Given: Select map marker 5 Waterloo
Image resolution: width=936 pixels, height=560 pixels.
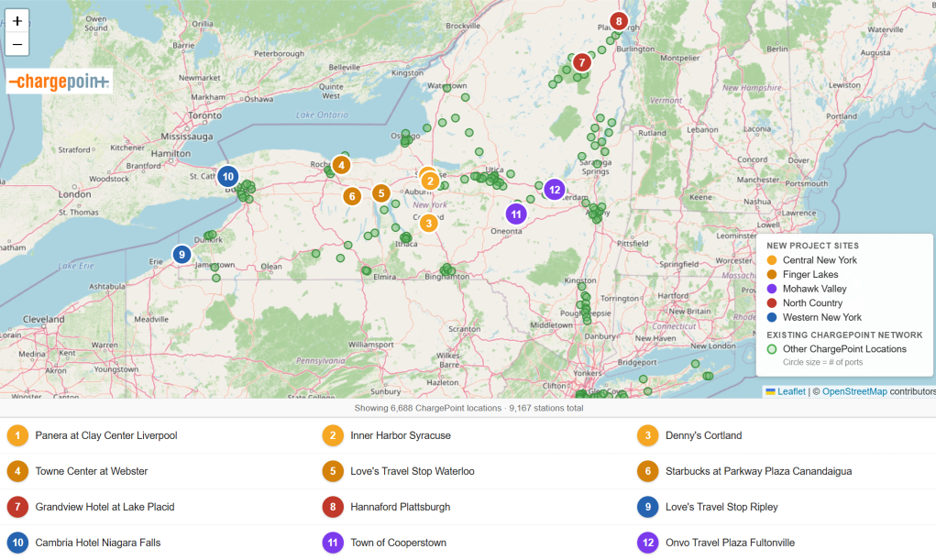Looking at the screenshot, I should (381, 193).
